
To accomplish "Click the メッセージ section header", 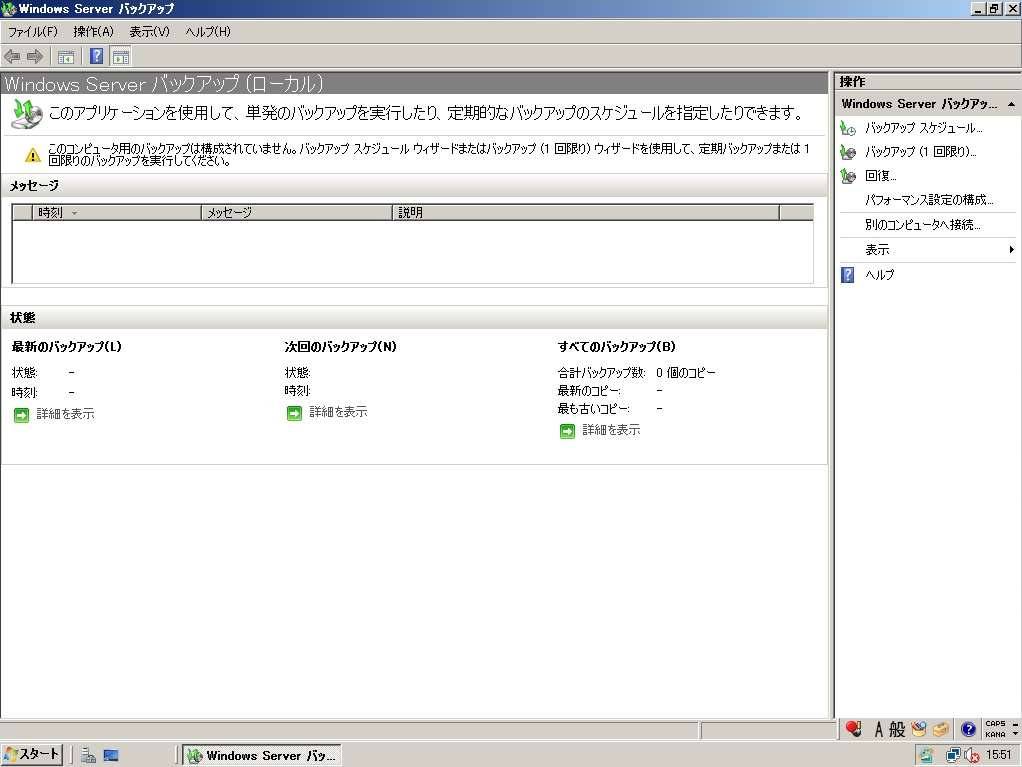I will point(415,186).
